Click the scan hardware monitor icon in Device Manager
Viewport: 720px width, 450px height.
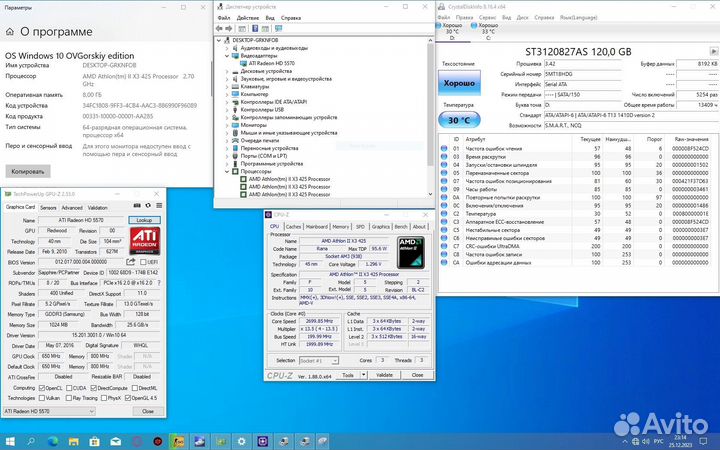click(x=278, y=28)
